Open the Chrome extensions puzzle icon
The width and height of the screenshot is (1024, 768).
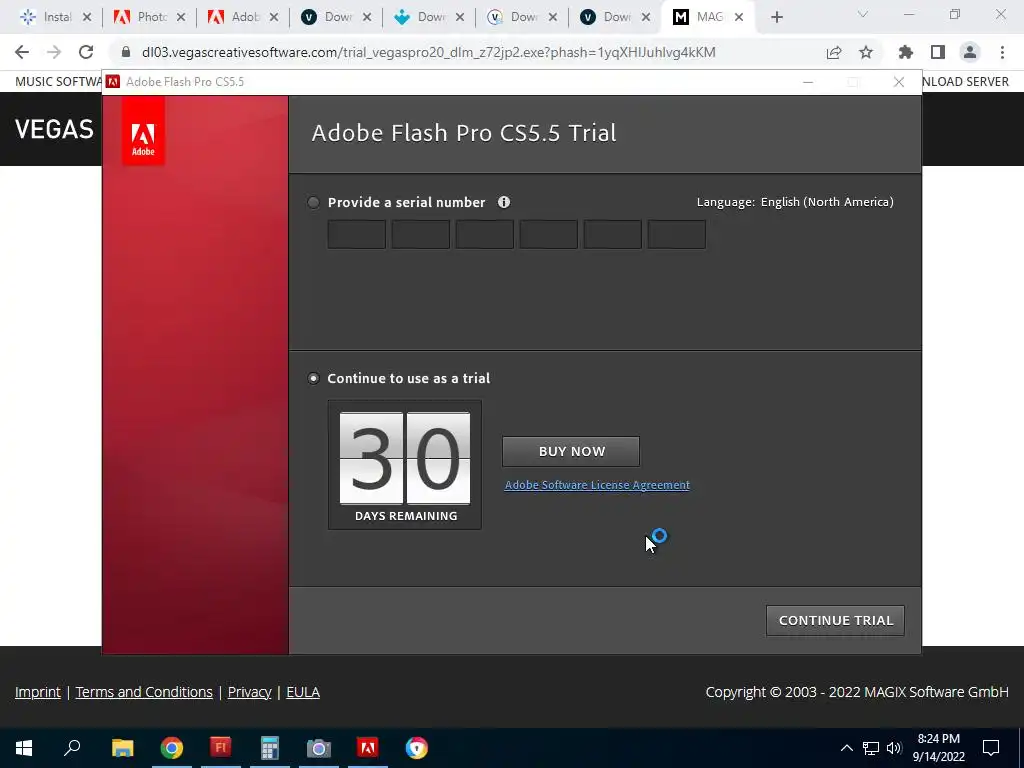point(906,52)
